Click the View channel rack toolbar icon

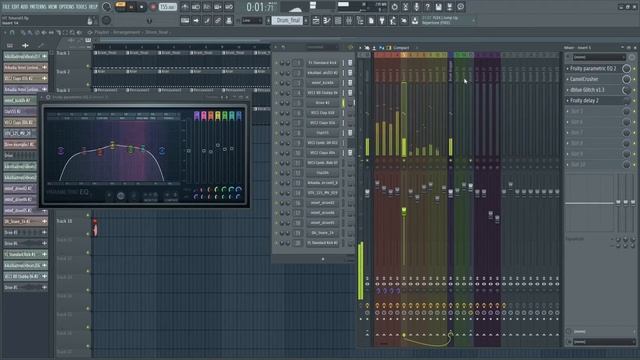click(x=338, y=20)
